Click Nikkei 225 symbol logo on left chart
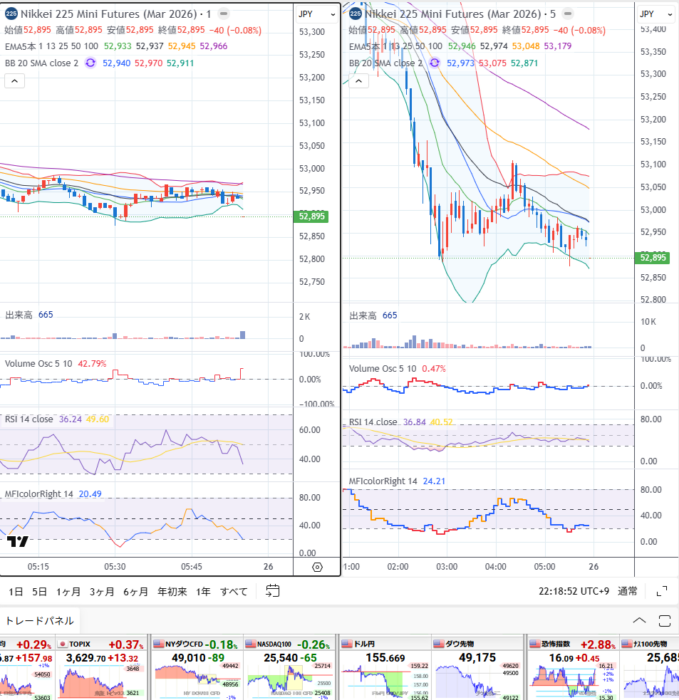This screenshot has height=700, width=679. coord(11,14)
